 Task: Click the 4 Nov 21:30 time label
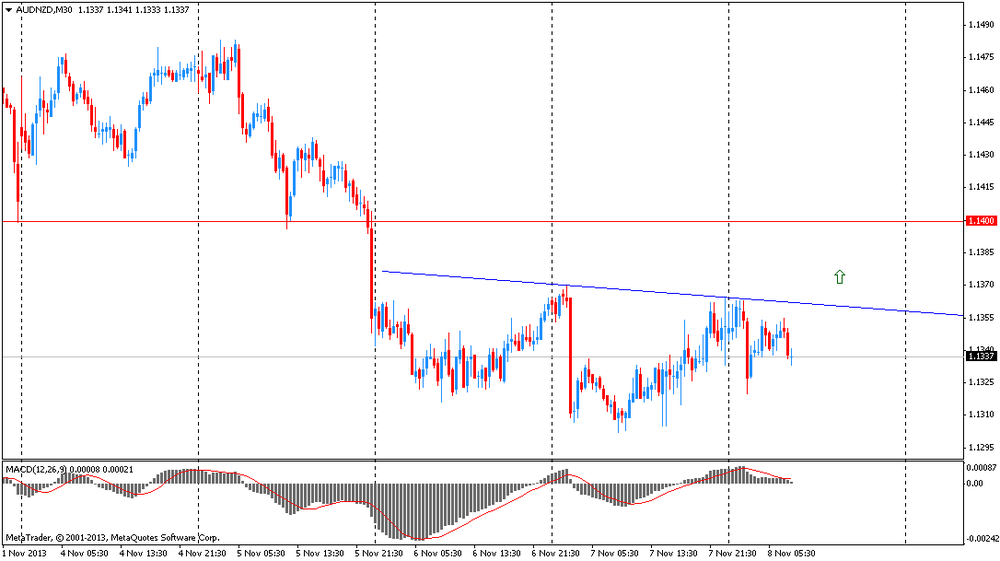tap(202, 553)
